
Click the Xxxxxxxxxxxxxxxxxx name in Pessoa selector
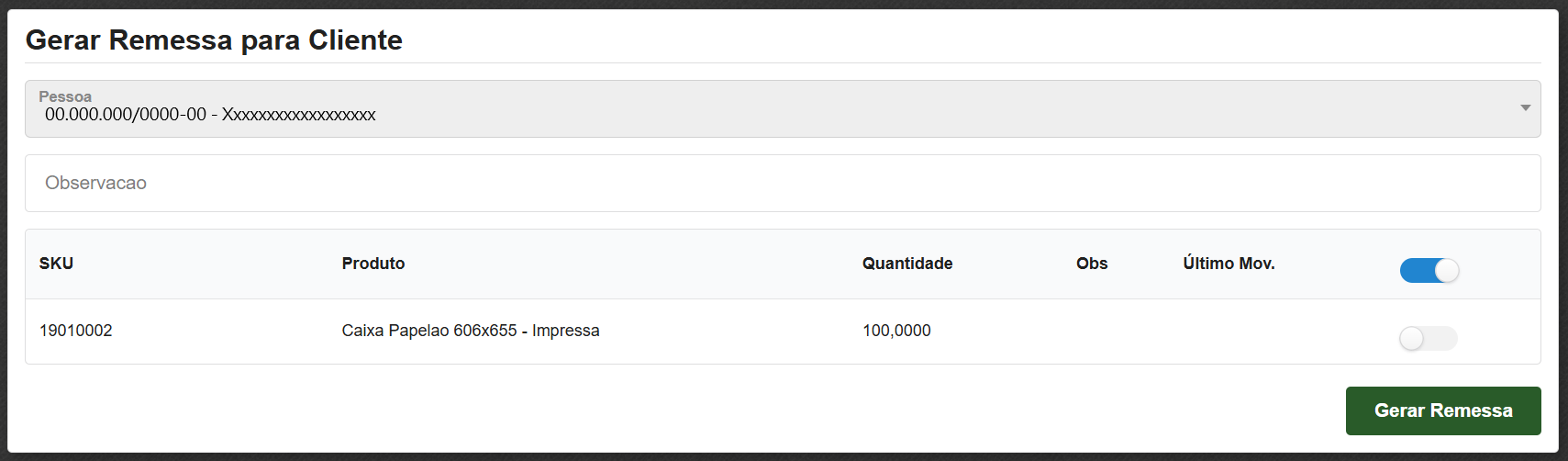click(x=299, y=115)
